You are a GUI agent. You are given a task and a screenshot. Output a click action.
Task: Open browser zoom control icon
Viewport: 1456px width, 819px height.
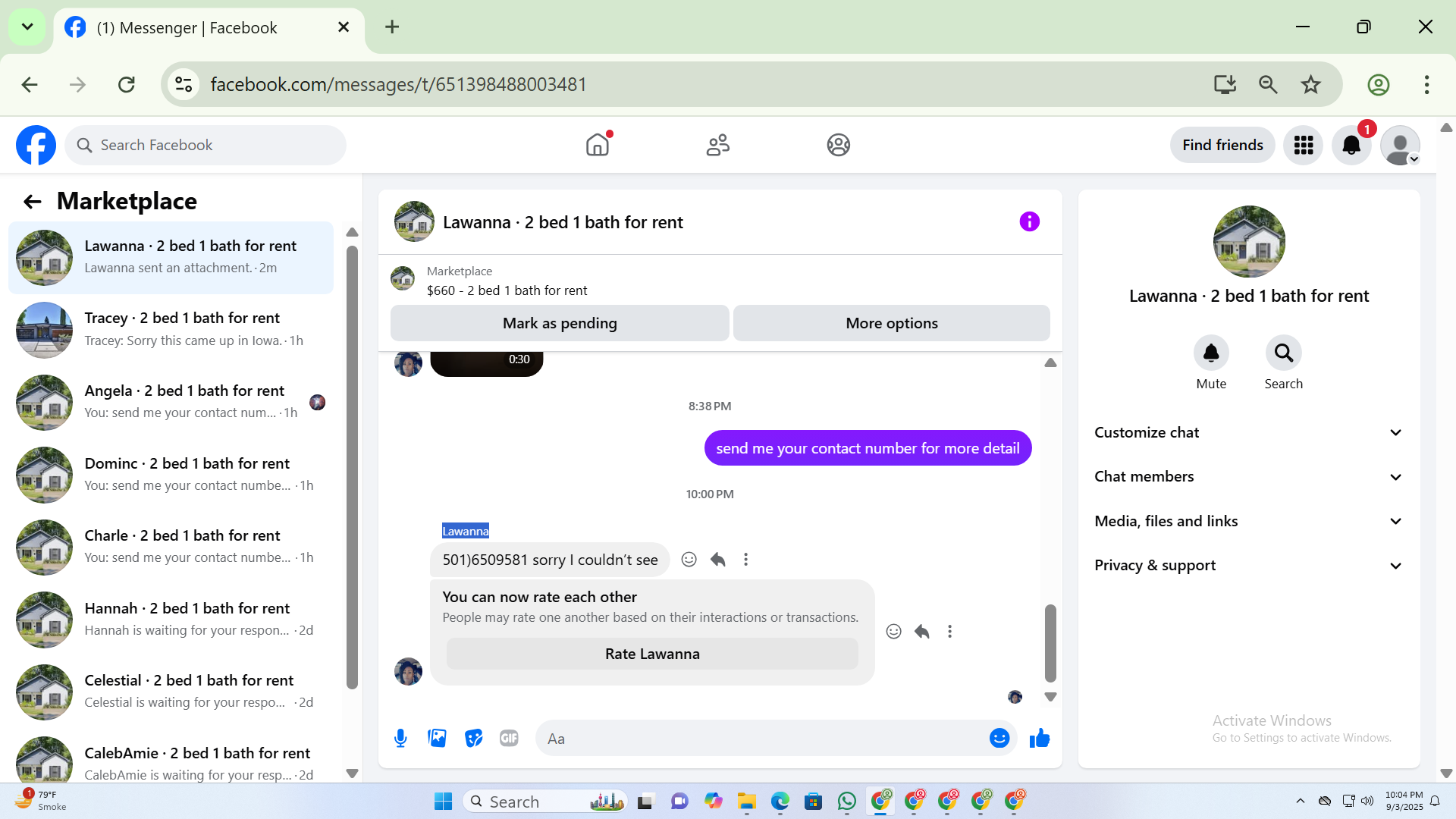pos(1268,84)
